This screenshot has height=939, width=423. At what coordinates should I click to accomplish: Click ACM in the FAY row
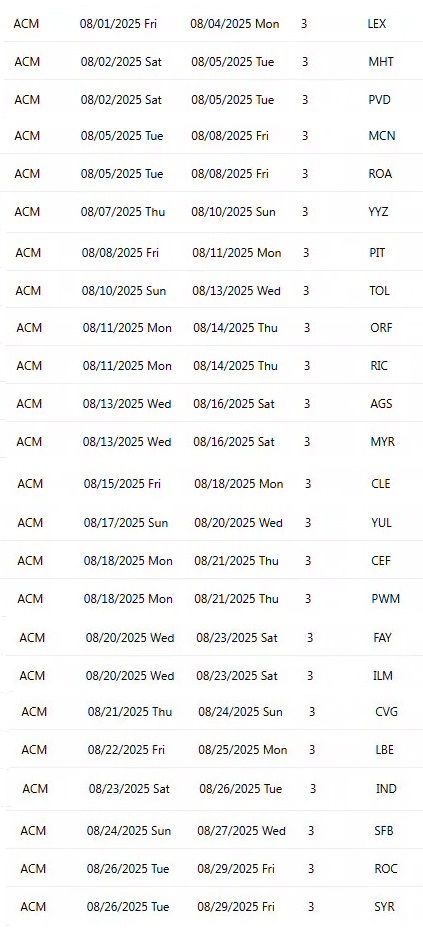click(x=32, y=638)
